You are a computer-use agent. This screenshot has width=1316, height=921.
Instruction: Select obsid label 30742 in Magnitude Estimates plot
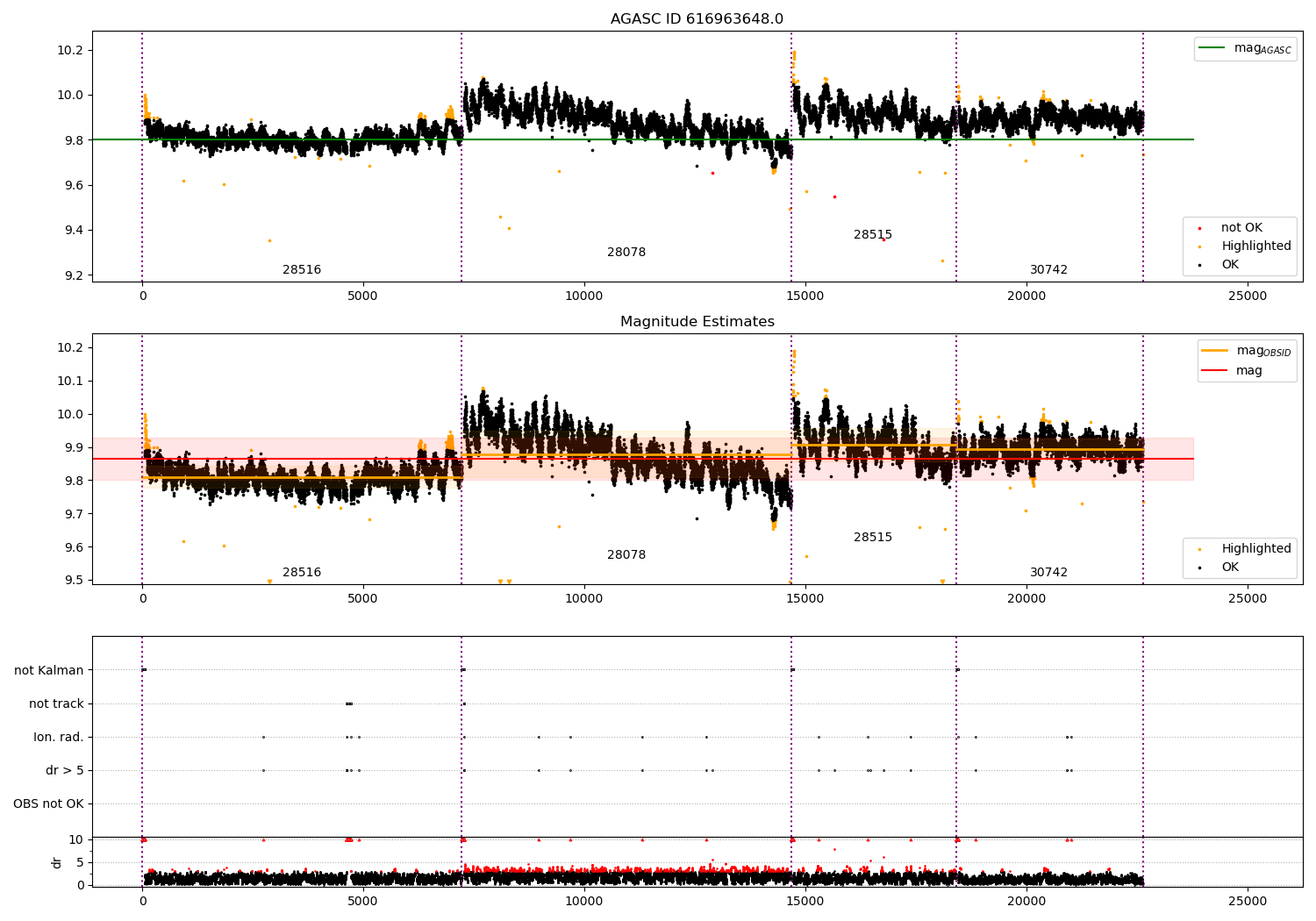pos(1048,573)
